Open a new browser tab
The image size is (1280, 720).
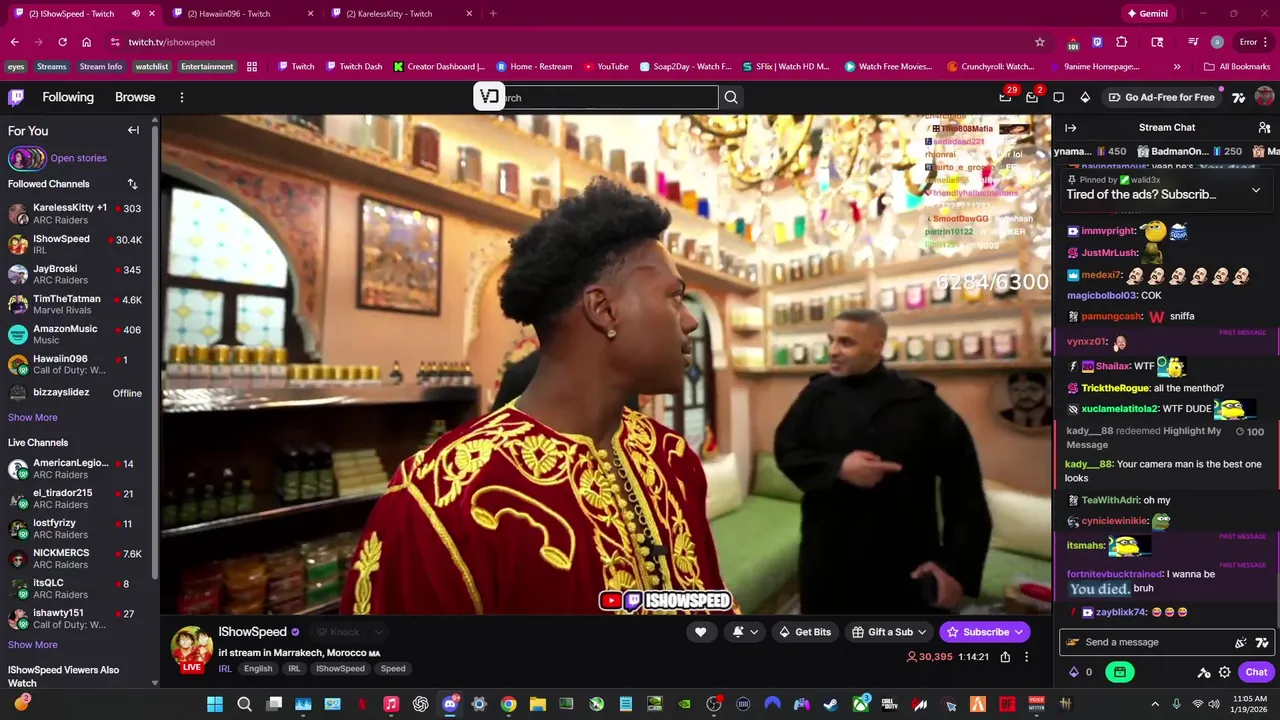[493, 14]
